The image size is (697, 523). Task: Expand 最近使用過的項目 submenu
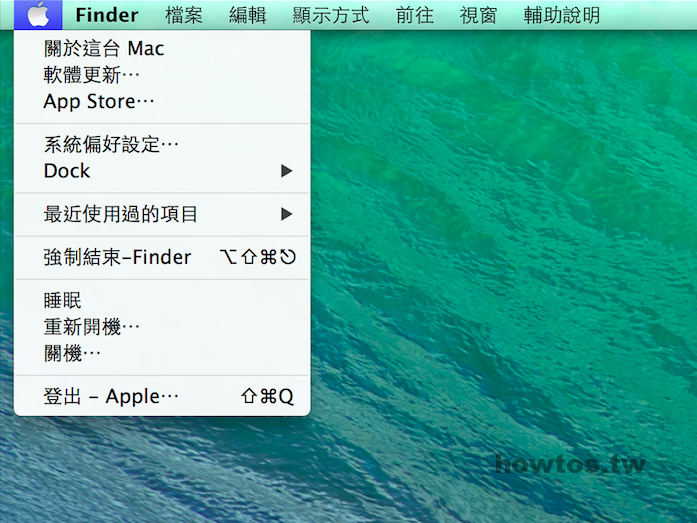[162, 214]
